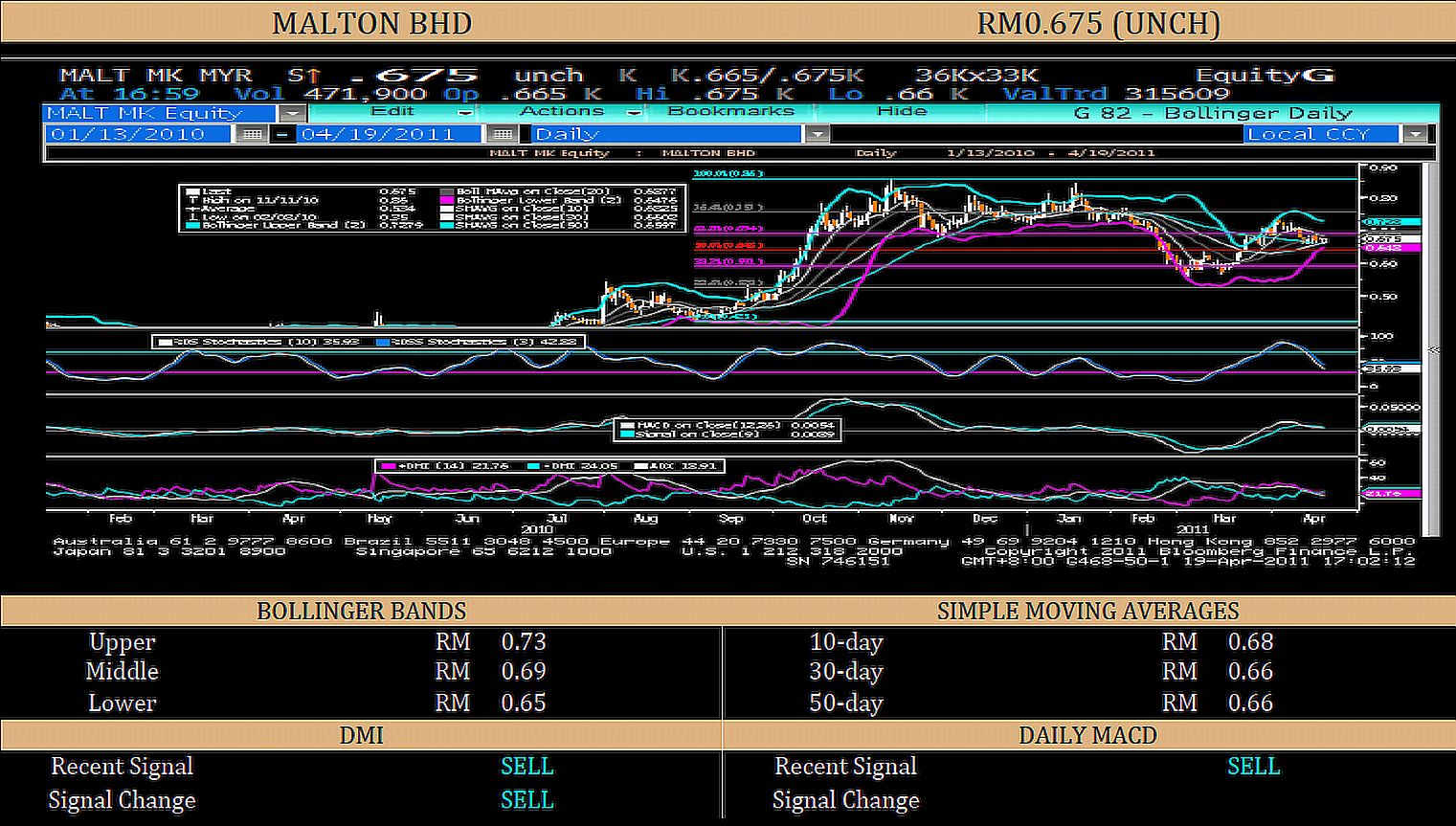The image size is (1456, 826).
Task: Click the Boll MAvg on Close(20) legend swatch
Action: point(447,191)
